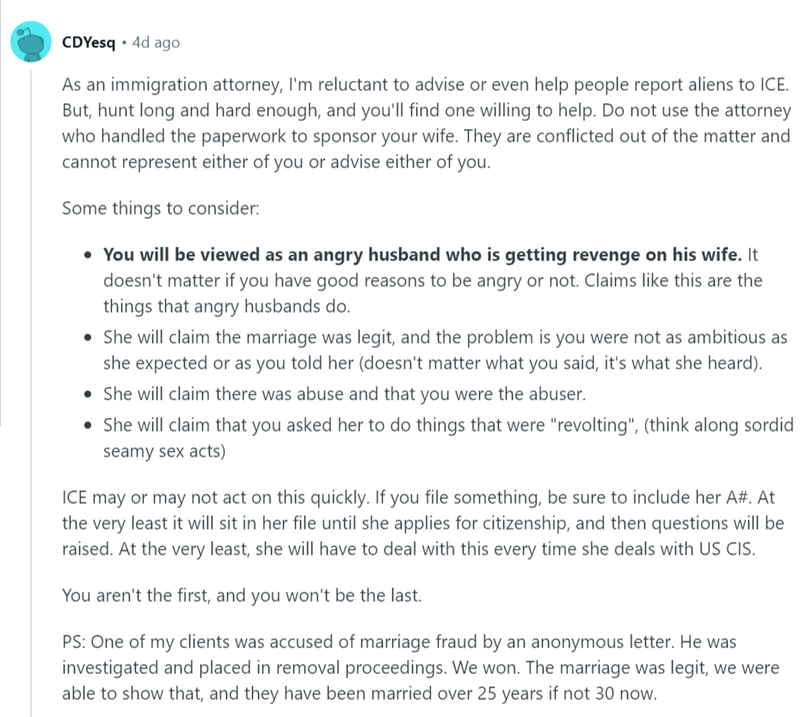Click the bullet dot before "She will claim there was abuse"
Viewport: 800px width, 717px height.
(89, 394)
